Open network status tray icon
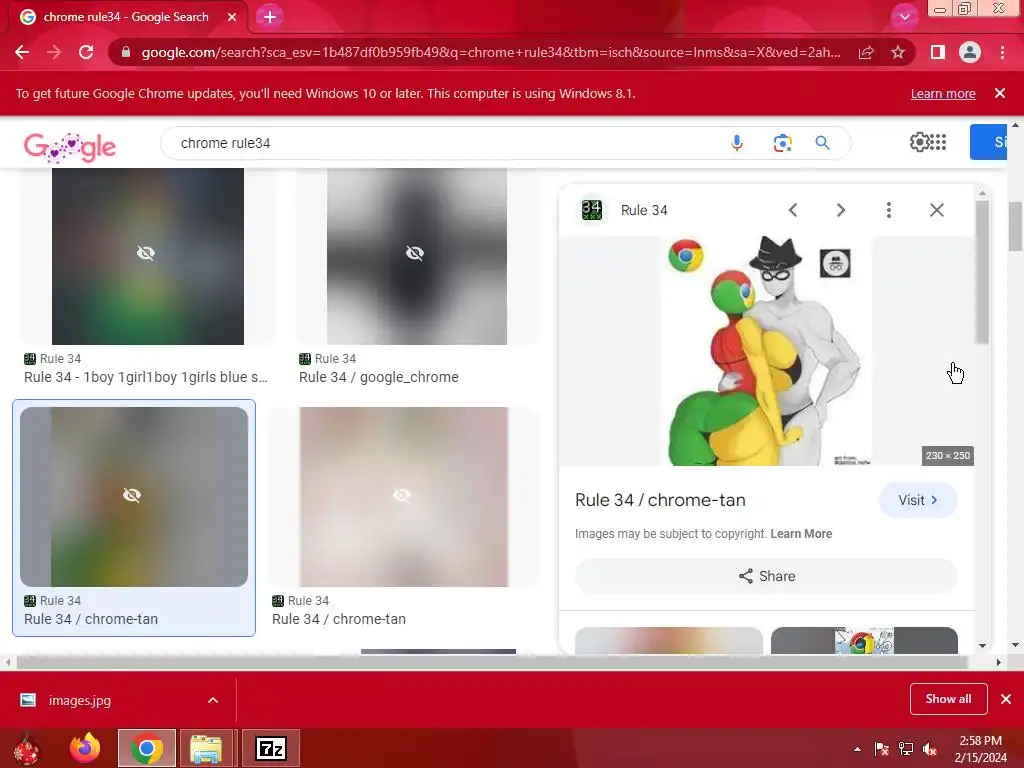 tap(906, 749)
